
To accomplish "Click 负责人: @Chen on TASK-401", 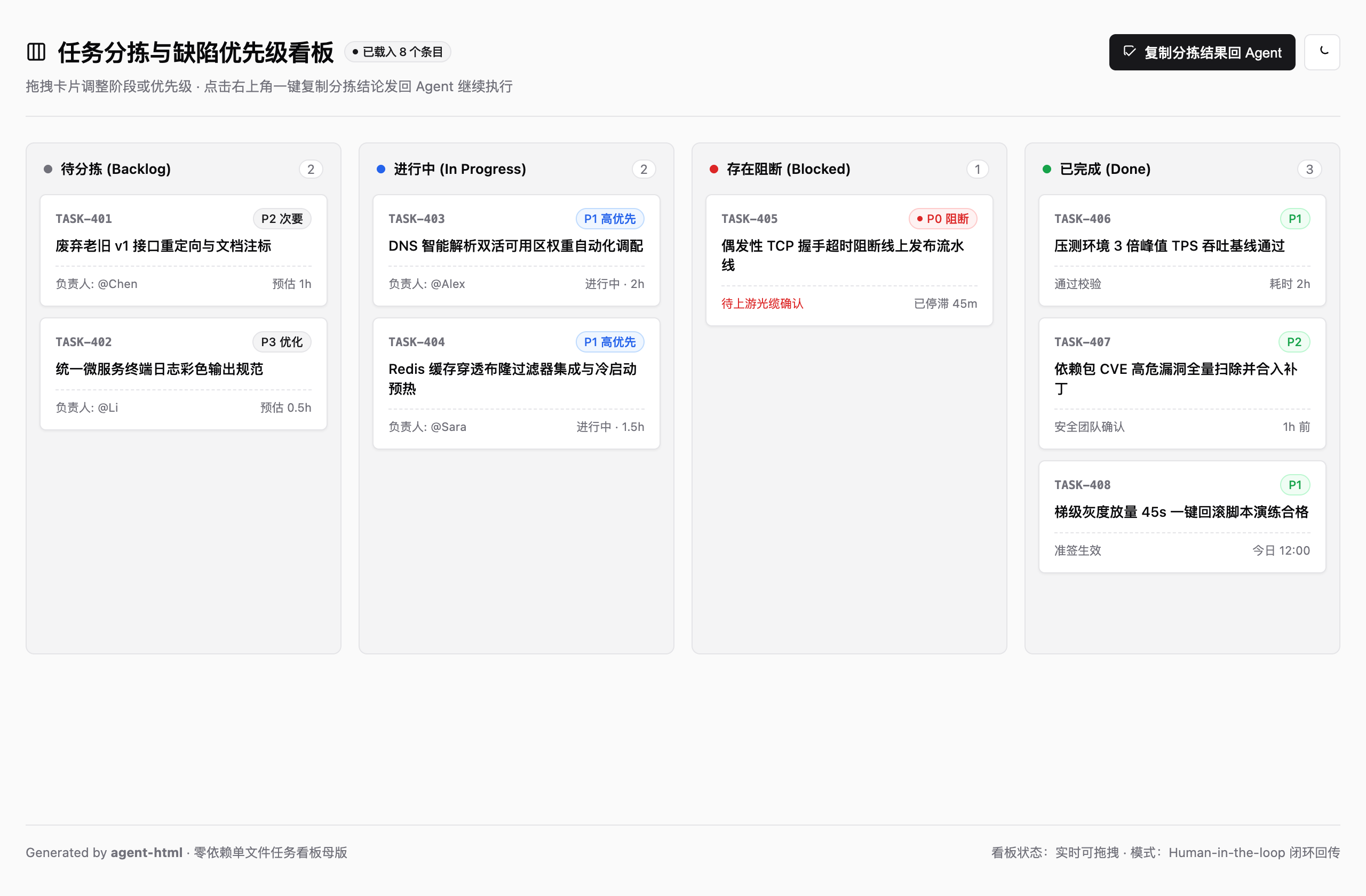I will [x=97, y=284].
